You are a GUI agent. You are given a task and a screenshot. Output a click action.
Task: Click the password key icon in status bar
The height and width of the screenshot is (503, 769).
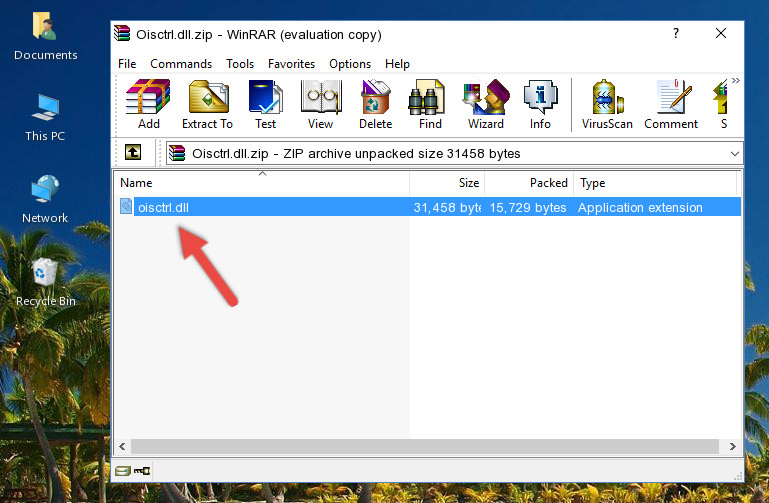click(142, 471)
